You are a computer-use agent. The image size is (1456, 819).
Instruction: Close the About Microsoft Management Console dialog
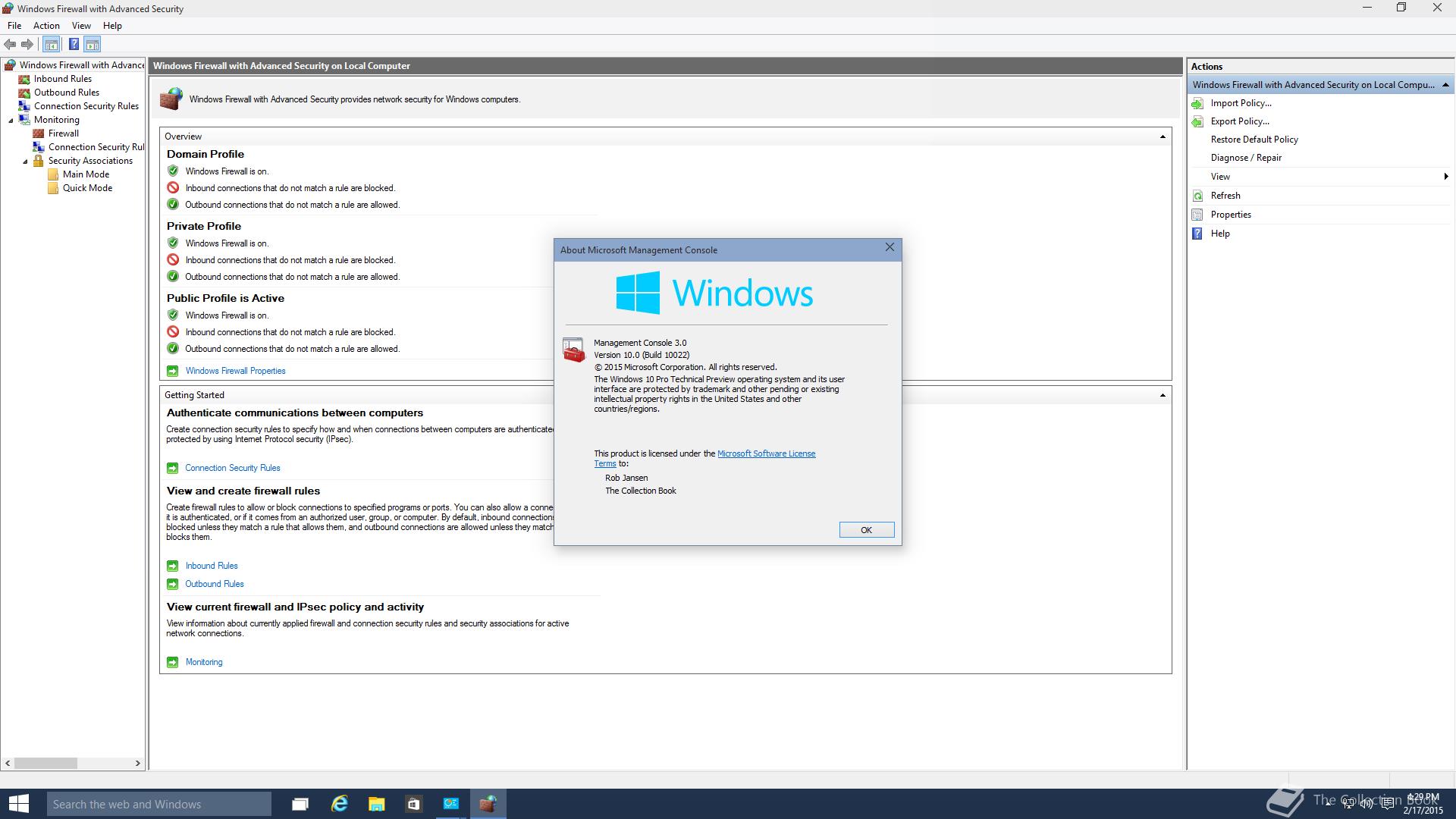pos(890,248)
